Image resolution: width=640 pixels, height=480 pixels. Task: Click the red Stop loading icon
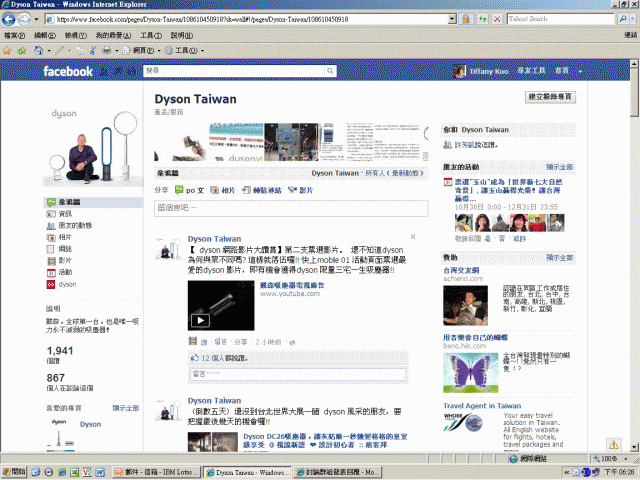point(497,19)
